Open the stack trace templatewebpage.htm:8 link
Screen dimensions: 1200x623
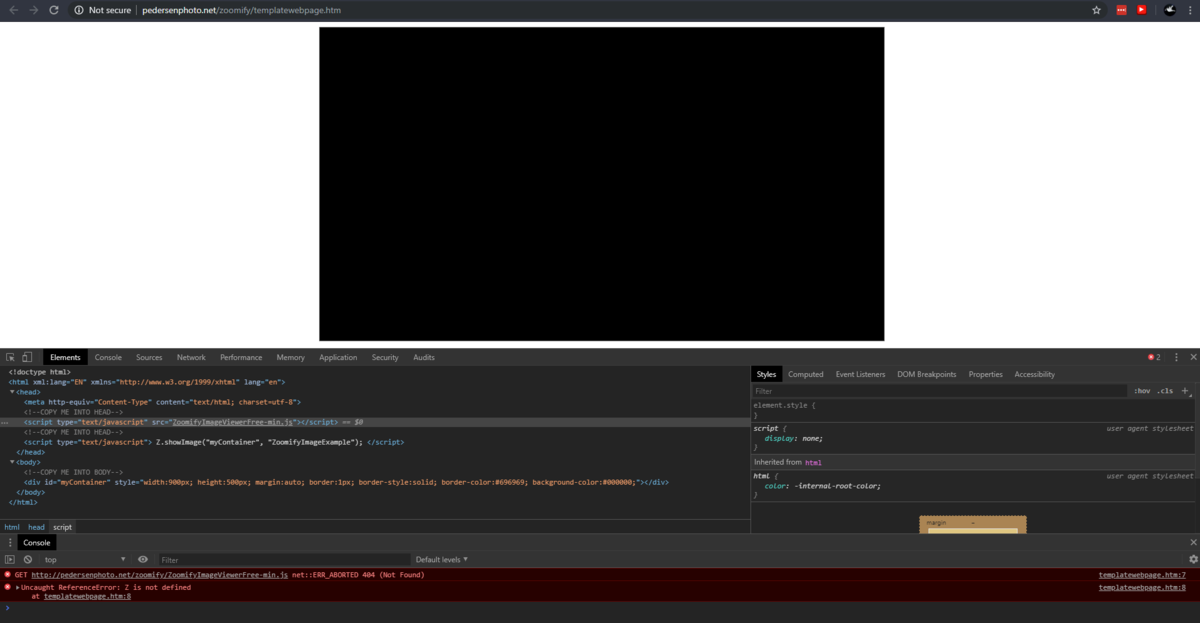coord(87,596)
